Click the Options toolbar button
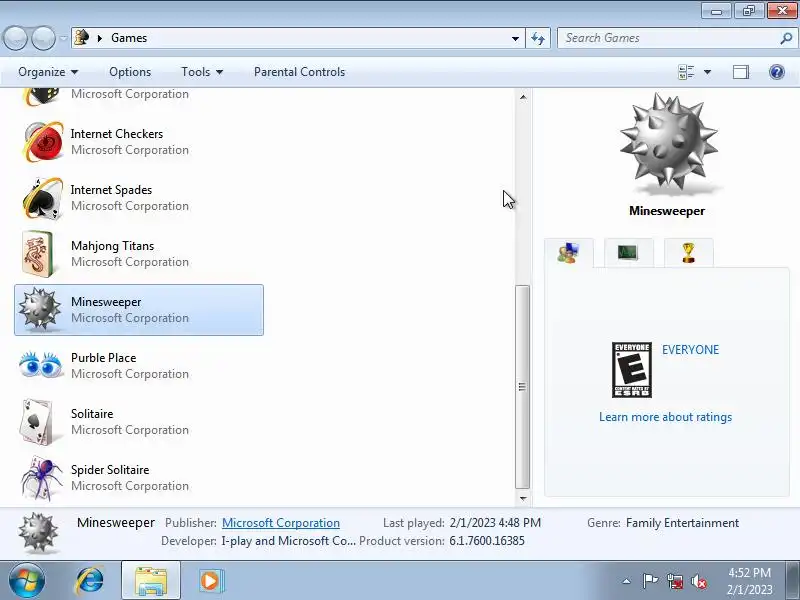This screenshot has height=600, width=800. 130,72
